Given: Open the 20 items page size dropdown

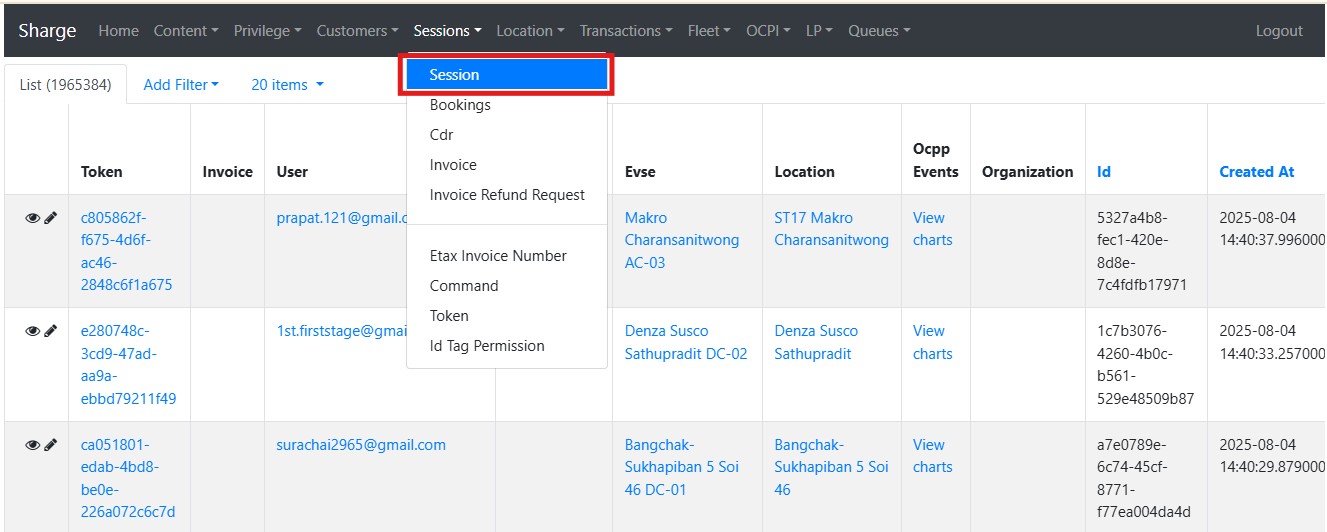Looking at the screenshot, I should [x=287, y=85].
